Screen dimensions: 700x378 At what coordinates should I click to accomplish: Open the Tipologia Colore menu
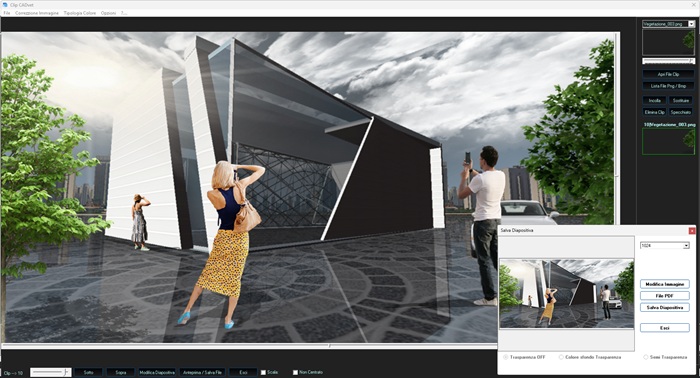79,13
